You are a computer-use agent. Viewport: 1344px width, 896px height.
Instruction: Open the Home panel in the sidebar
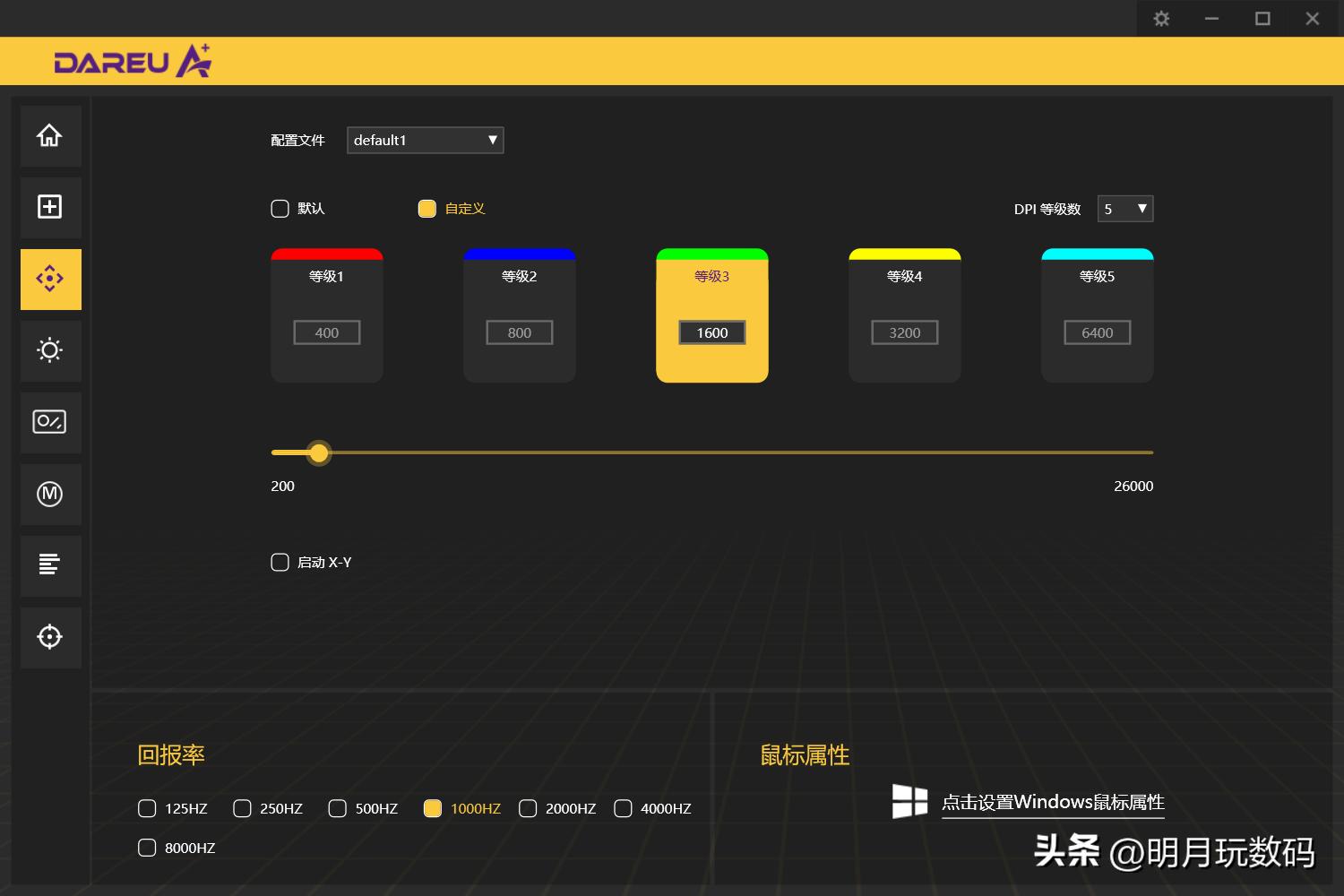tap(50, 135)
